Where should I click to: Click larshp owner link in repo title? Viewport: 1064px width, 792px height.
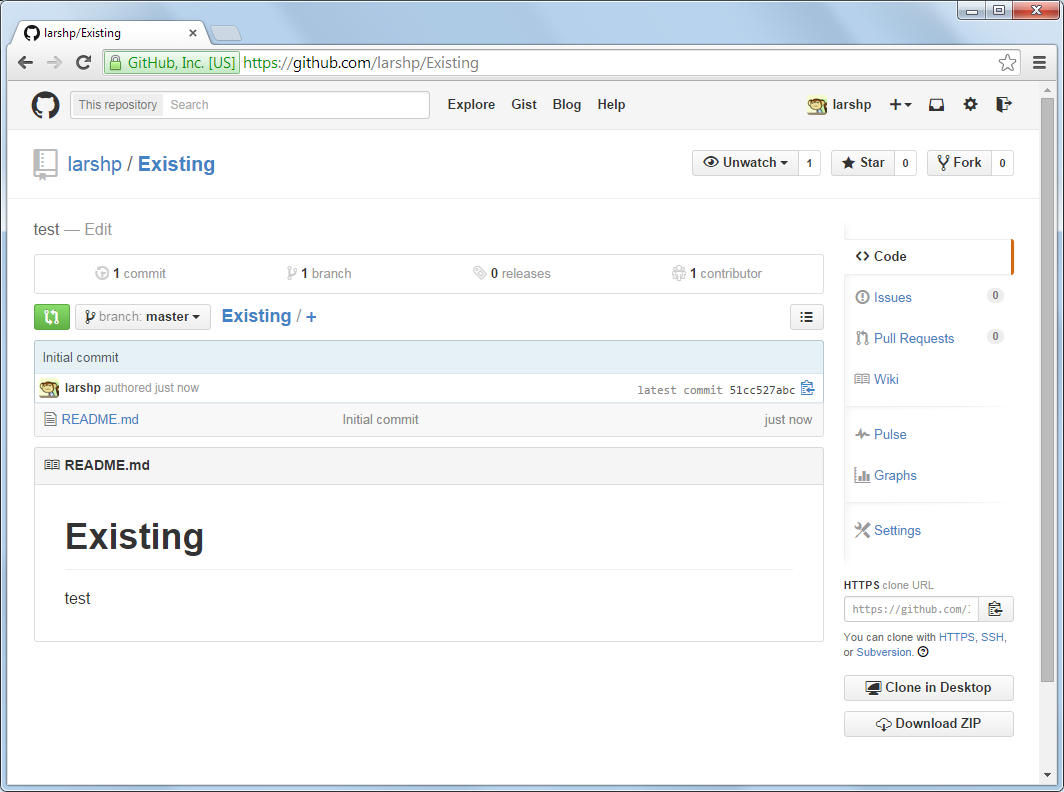pyautogui.click(x=94, y=164)
